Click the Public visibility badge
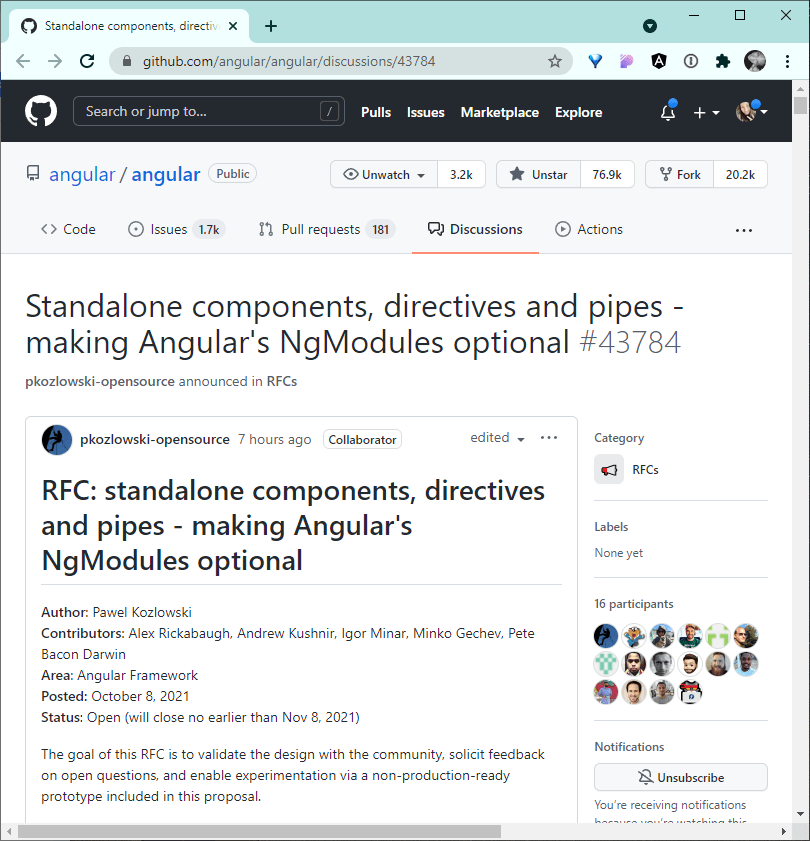Viewport: 810px width, 841px height. click(233, 174)
